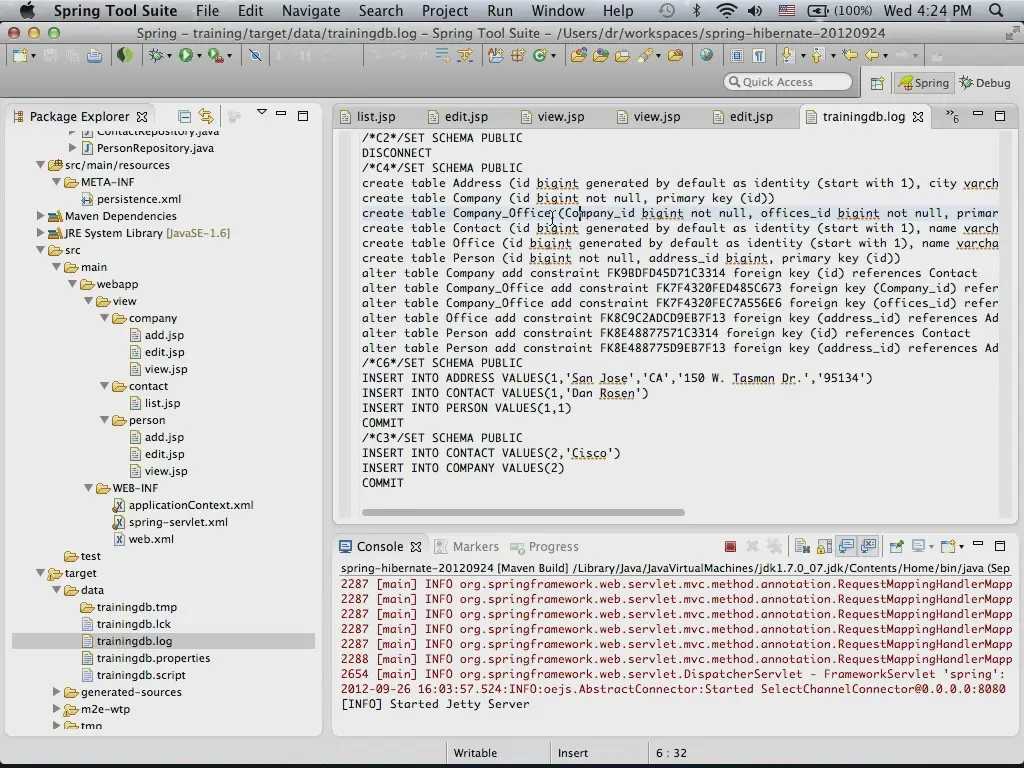Image resolution: width=1024 pixels, height=768 pixels.
Task: Open the File menu
Action: tap(207, 10)
